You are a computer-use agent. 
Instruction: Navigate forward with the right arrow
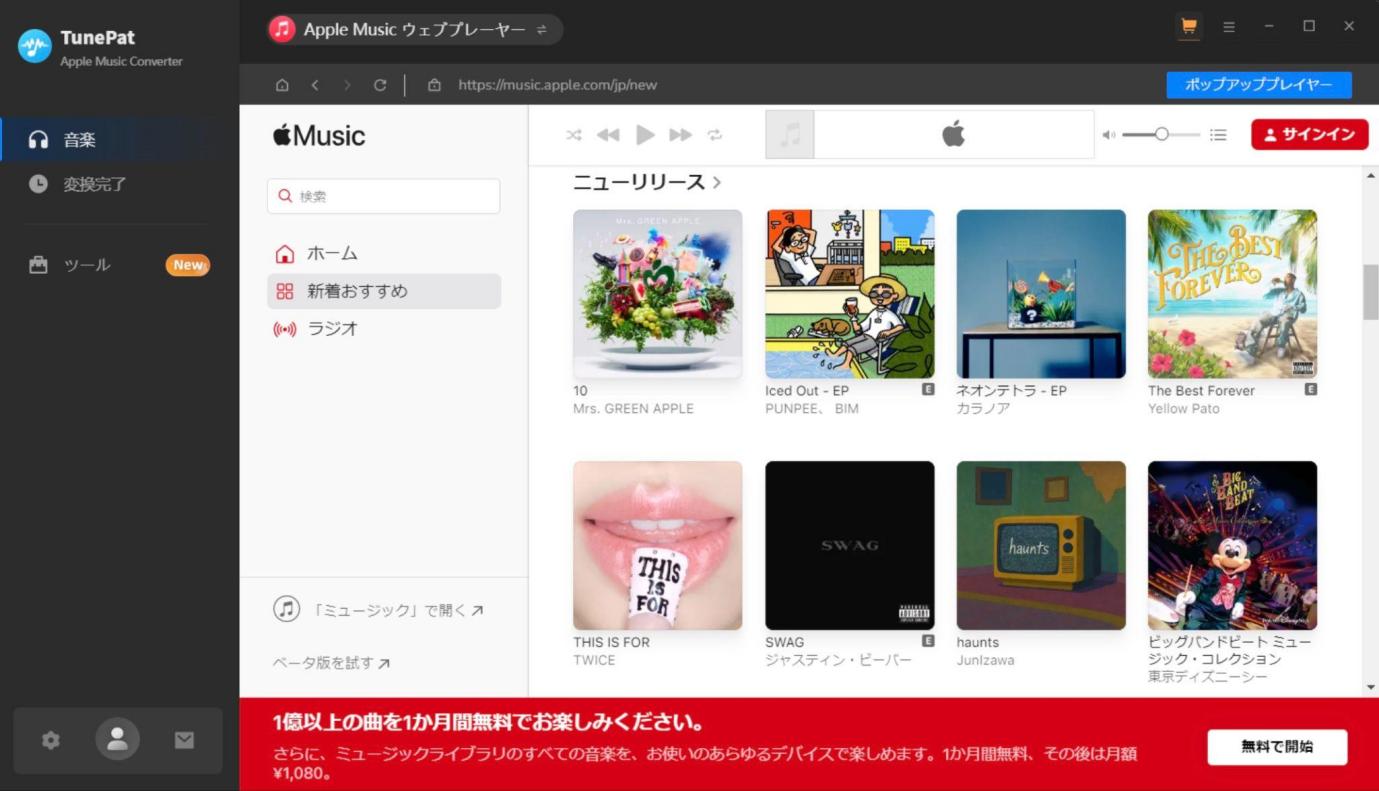pos(347,85)
